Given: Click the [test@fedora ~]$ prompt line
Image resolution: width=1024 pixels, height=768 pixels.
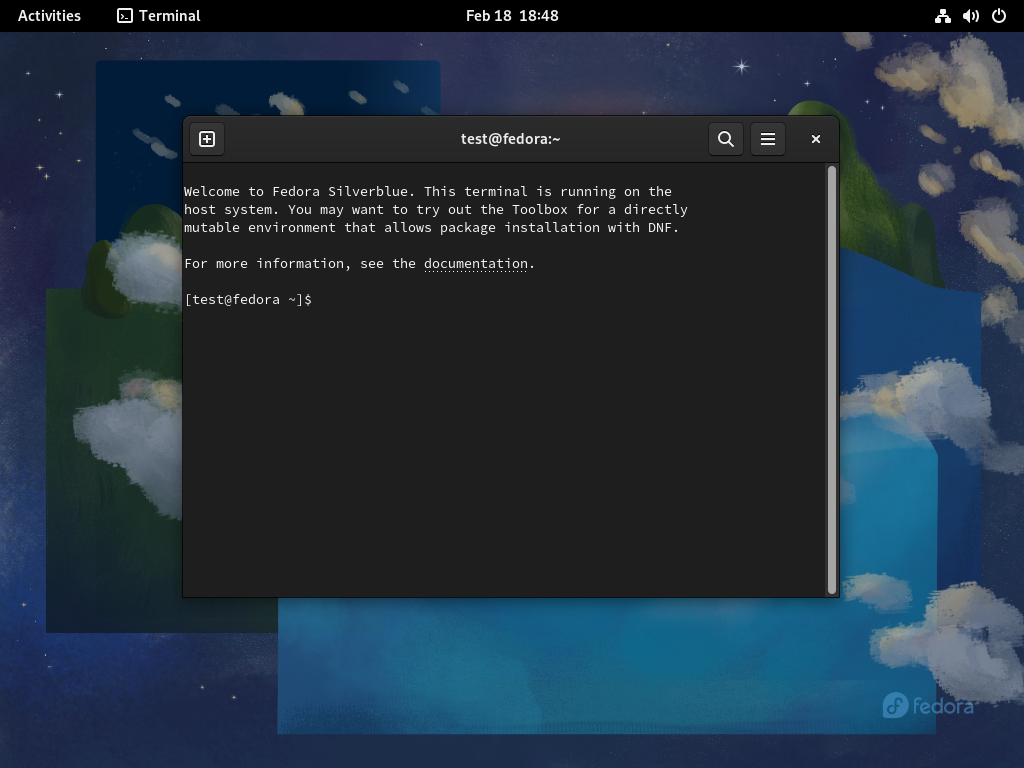Looking at the screenshot, I should [x=248, y=300].
